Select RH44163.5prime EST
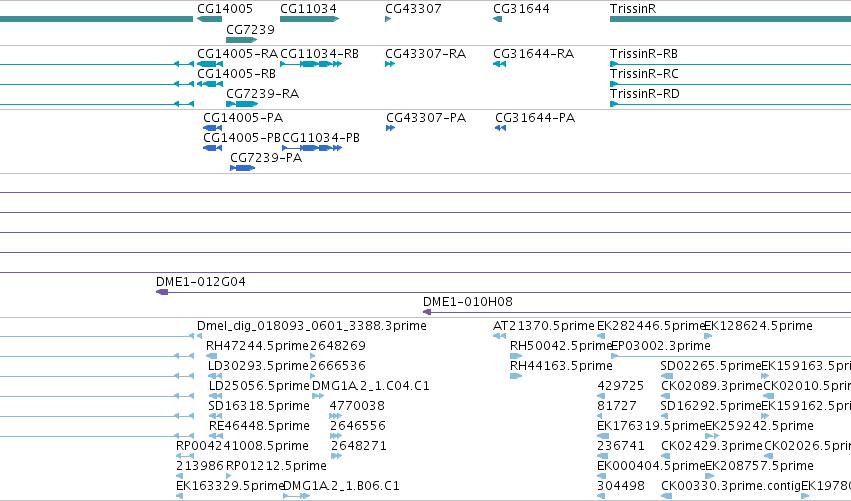The image size is (851, 501). click(561, 365)
